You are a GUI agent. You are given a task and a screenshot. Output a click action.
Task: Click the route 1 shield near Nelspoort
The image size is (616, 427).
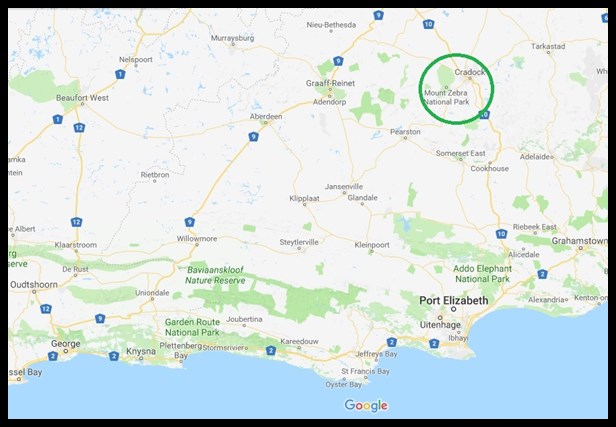[x=120, y=74]
